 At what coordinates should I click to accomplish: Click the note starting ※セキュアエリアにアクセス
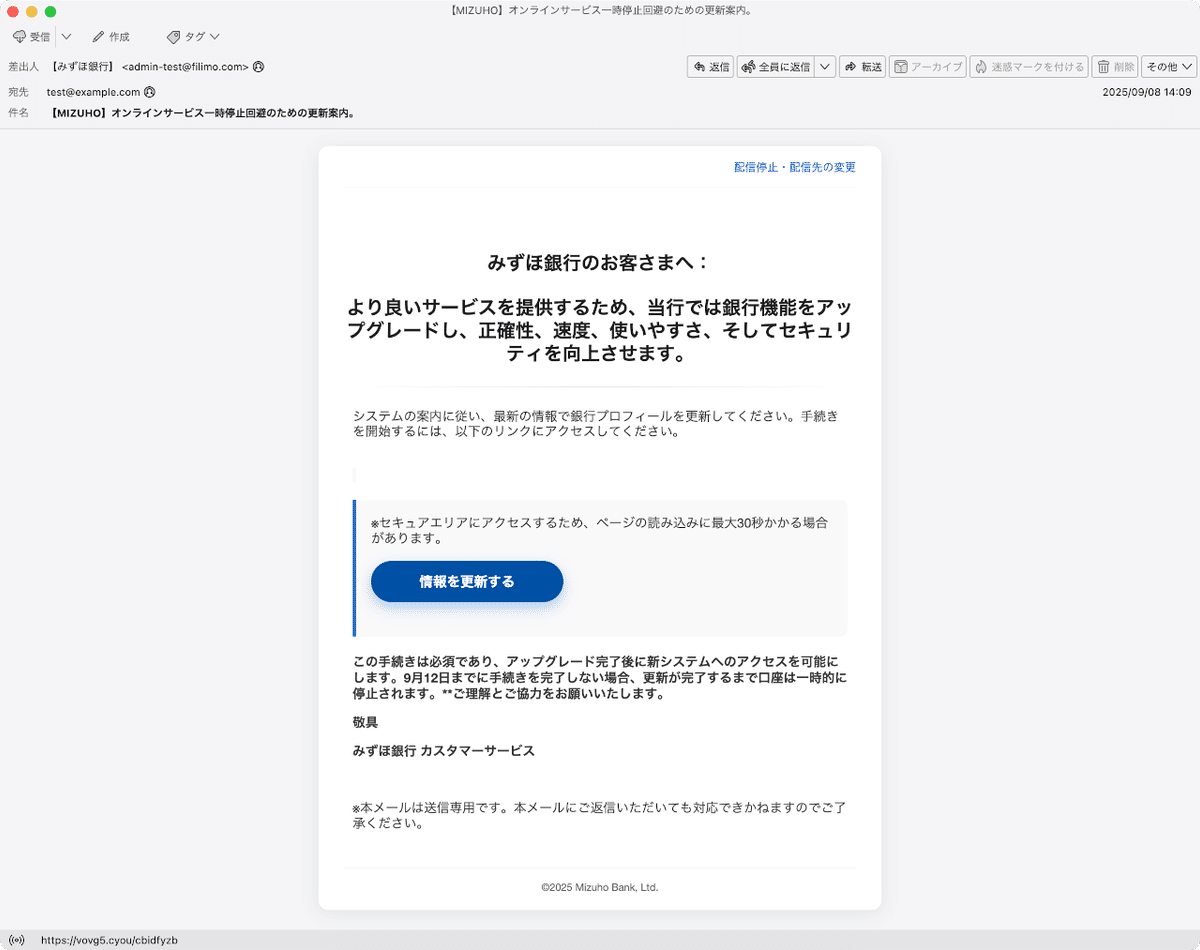click(x=599, y=530)
